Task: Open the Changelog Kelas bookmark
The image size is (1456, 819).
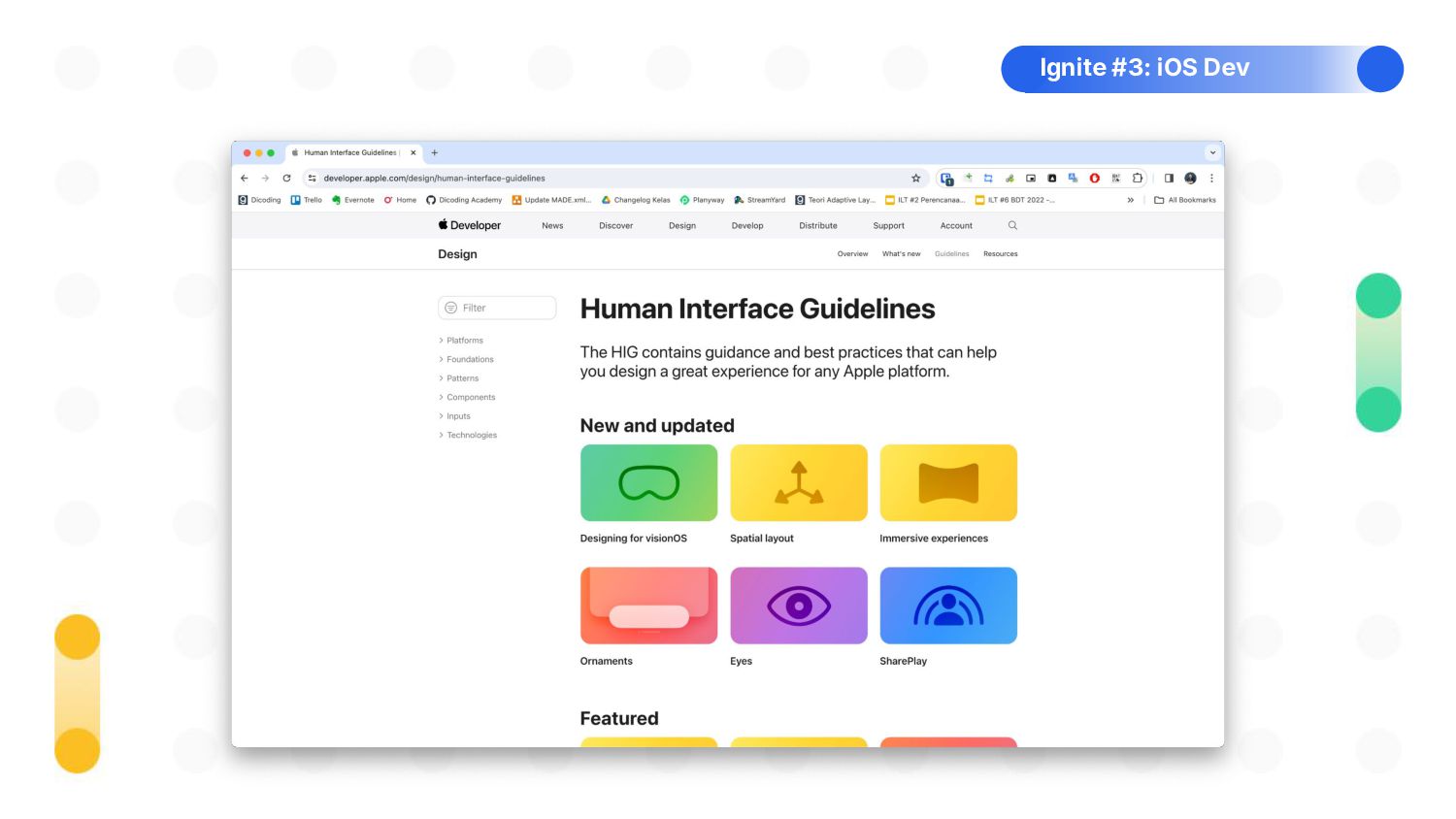Action: (x=636, y=200)
